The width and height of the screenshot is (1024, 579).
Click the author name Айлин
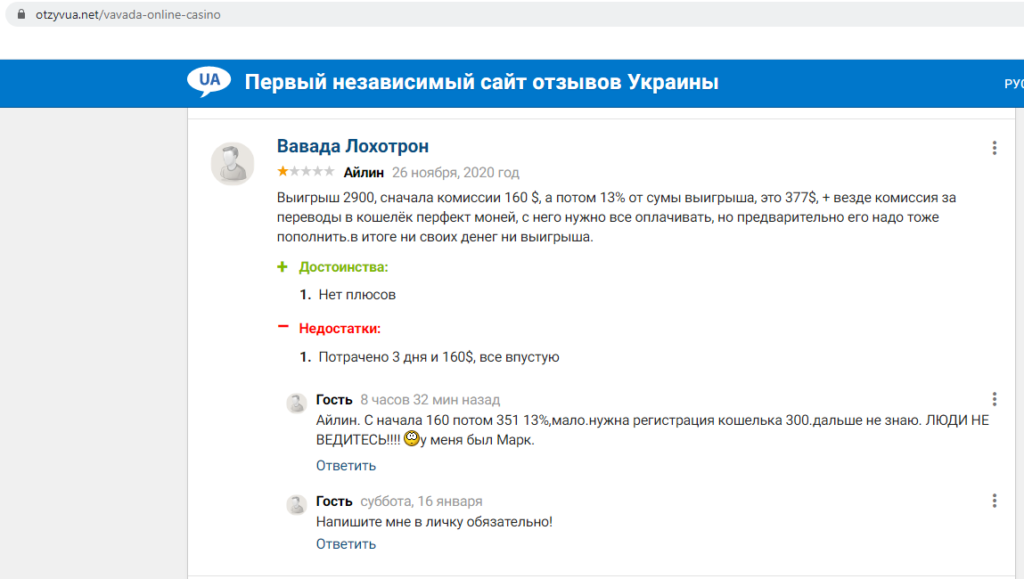click(x=363, y=172)
